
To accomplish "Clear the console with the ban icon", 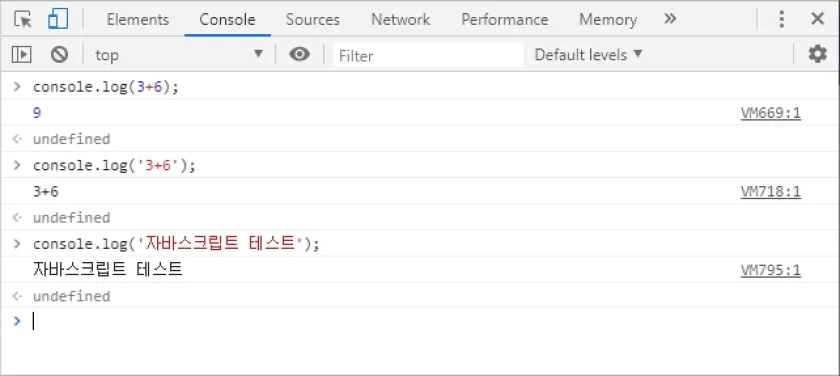I will [59, 54].
